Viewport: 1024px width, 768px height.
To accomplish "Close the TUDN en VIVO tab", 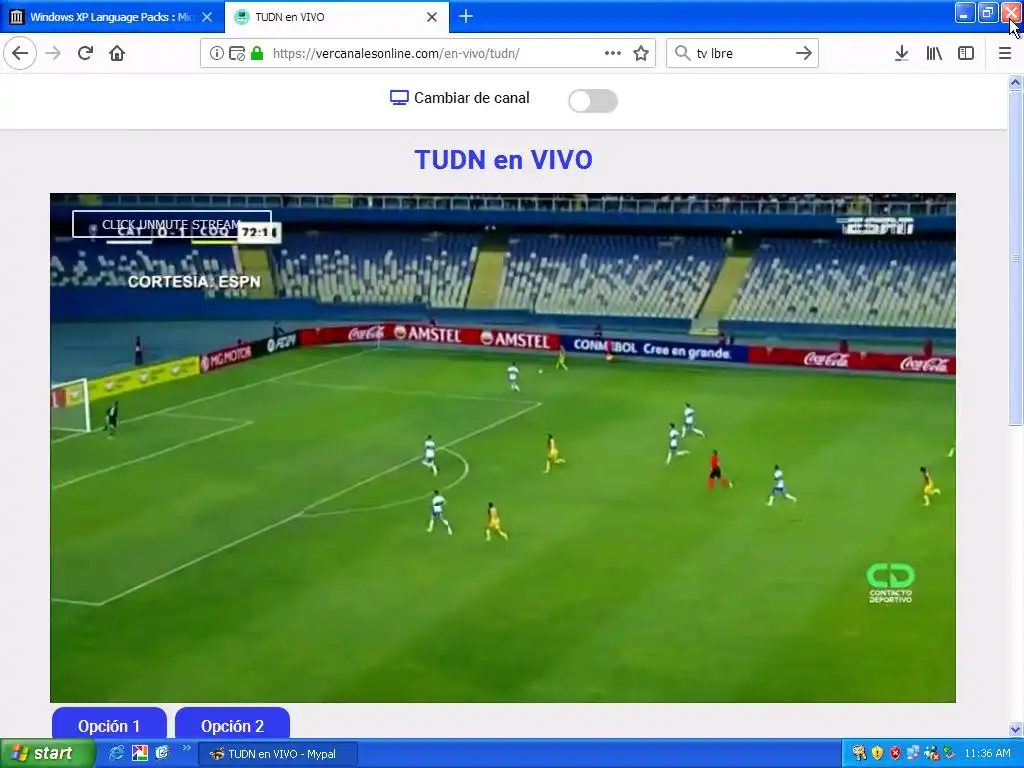I will 432,17.
